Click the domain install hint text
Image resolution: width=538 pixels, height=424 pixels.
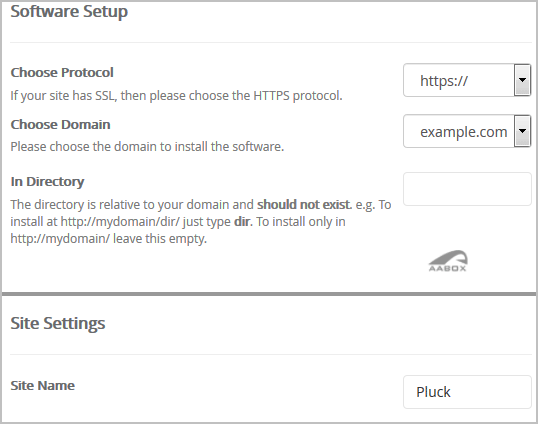(147, 146)
